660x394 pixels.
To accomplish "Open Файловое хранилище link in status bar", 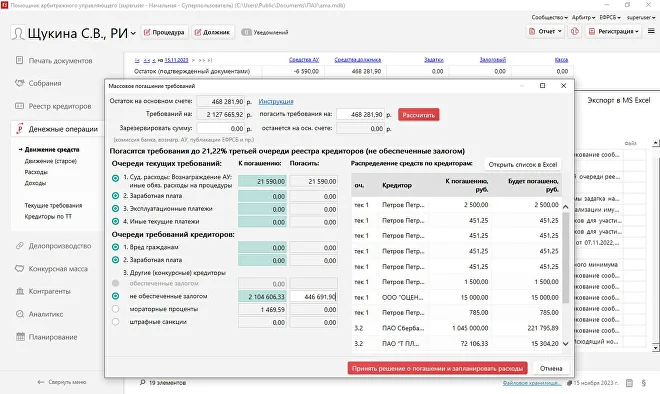I will coord(532,383).
